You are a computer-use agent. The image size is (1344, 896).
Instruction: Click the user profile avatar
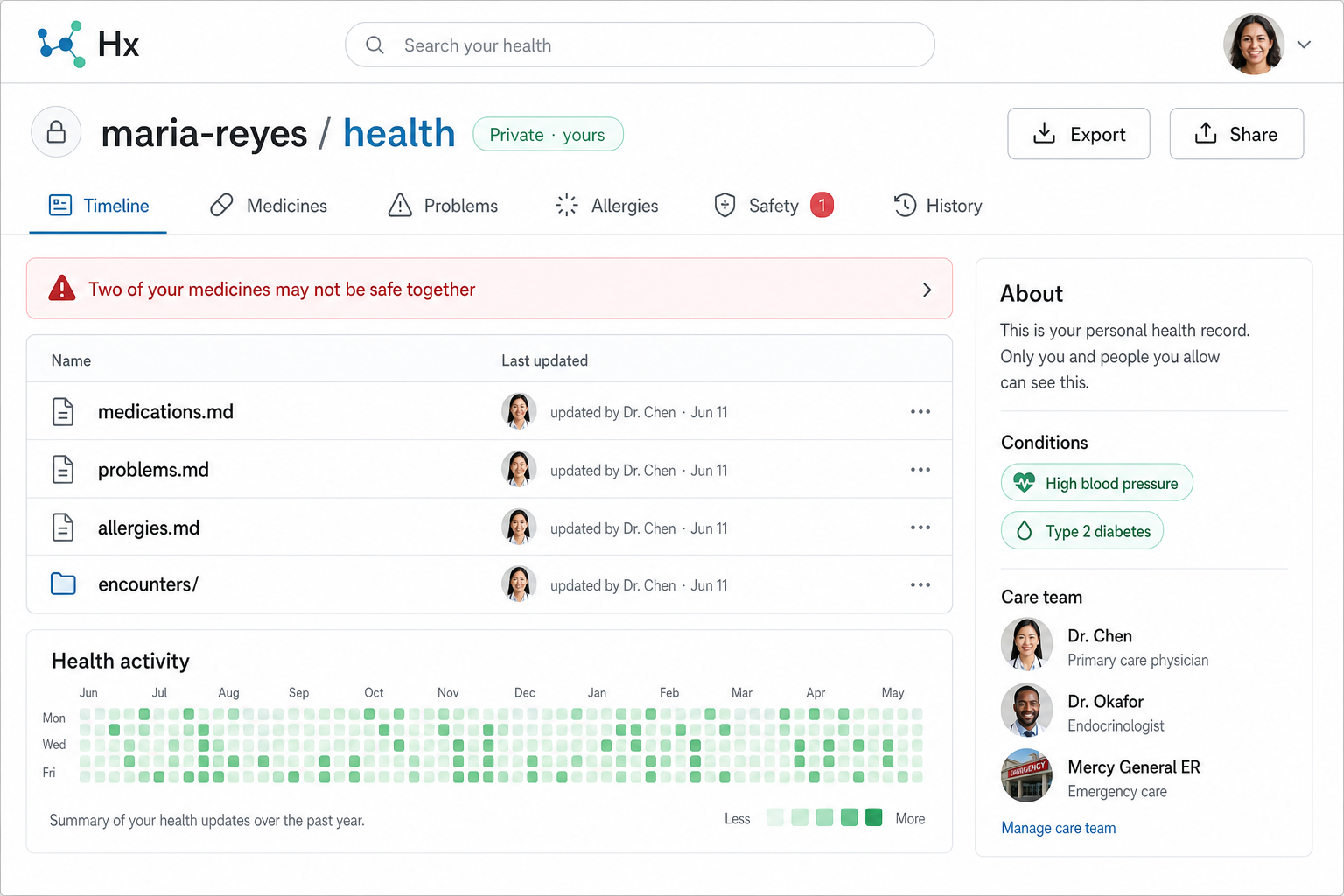pos(1254,44)
